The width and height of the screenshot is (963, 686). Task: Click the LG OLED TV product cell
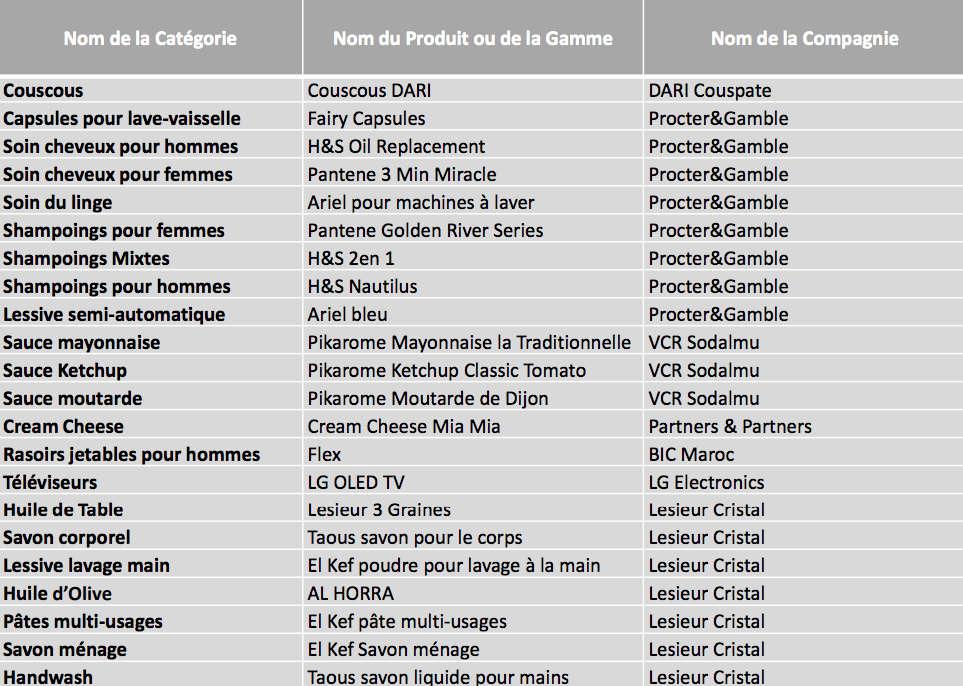click(x=472, y=482)
